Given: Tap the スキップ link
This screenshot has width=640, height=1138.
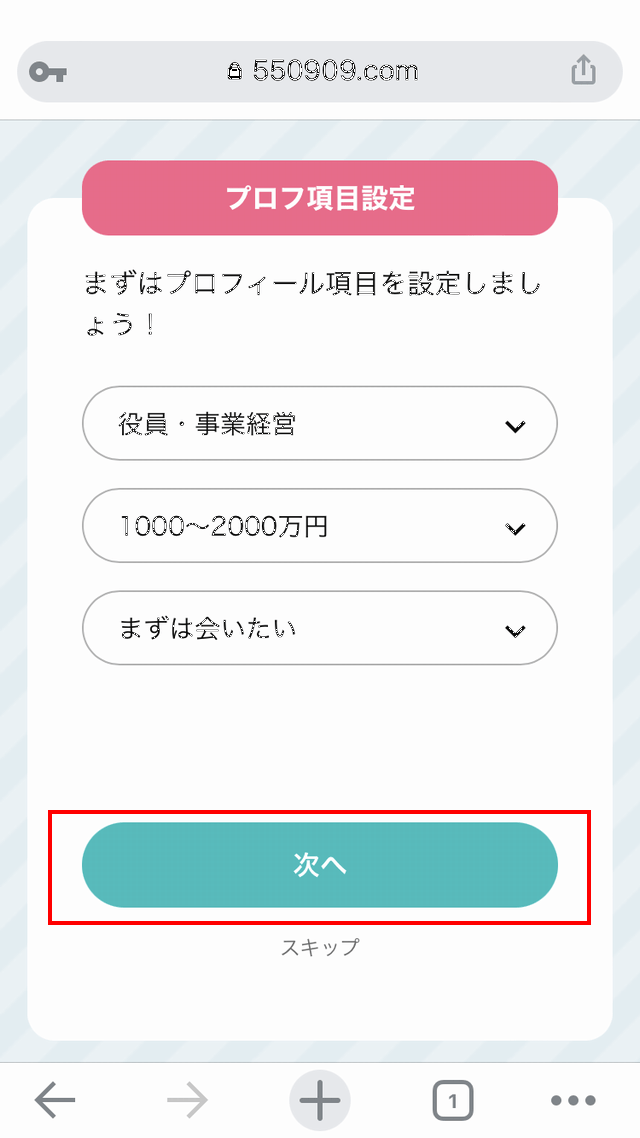Looking at the screenshot, I should click(320, 947).
